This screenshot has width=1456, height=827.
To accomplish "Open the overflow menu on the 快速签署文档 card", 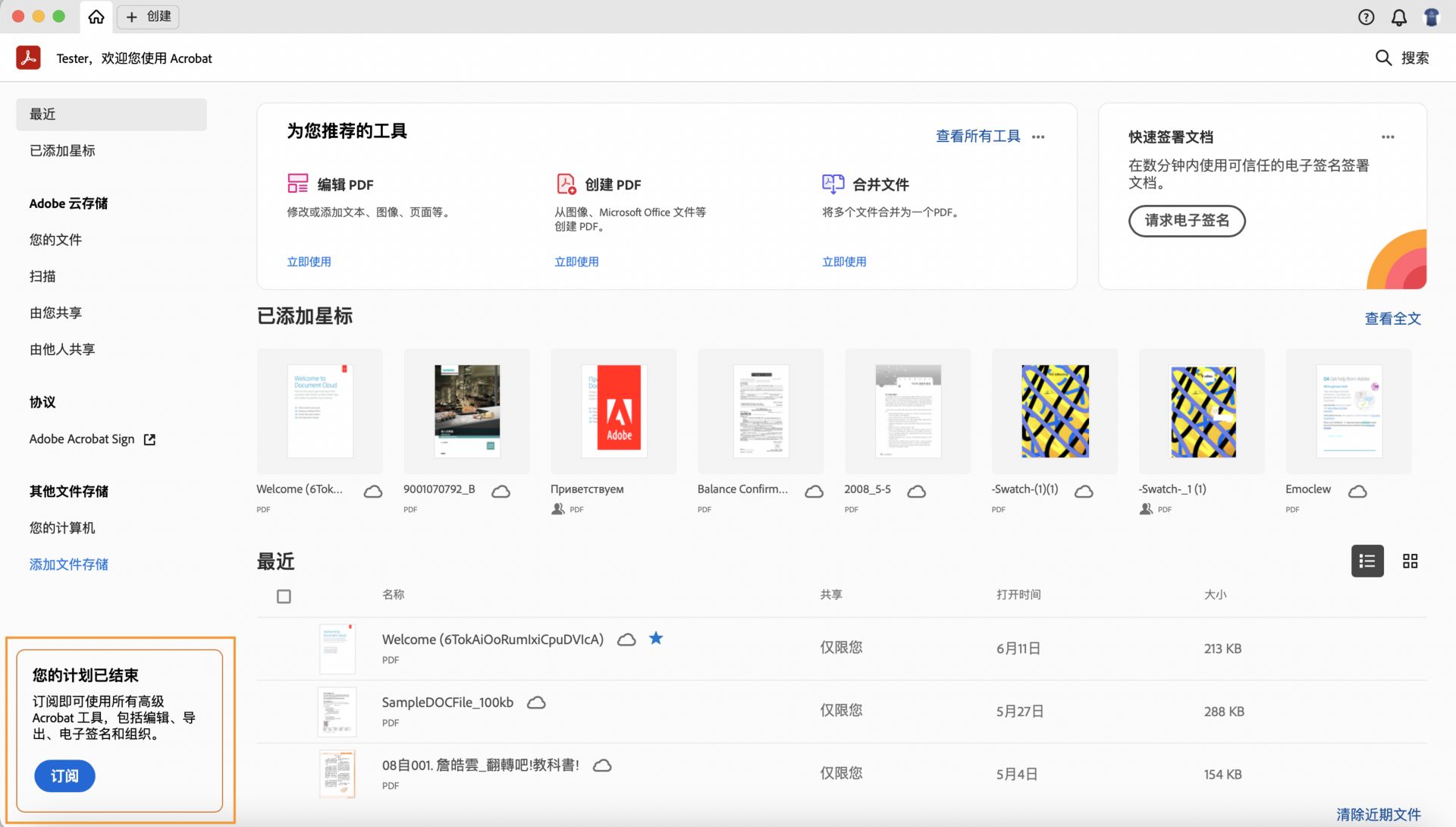I will pyautogui.click(x=1388, y=137).
